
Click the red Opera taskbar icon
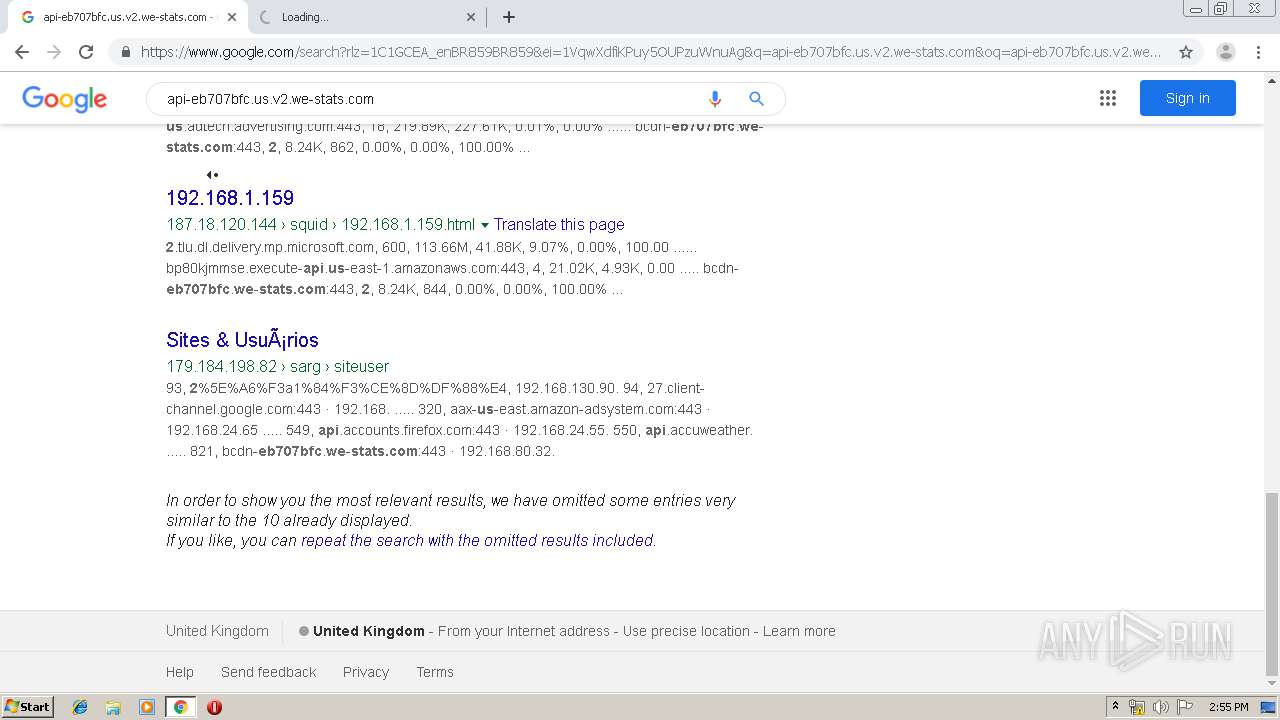[x=214, y=707]
